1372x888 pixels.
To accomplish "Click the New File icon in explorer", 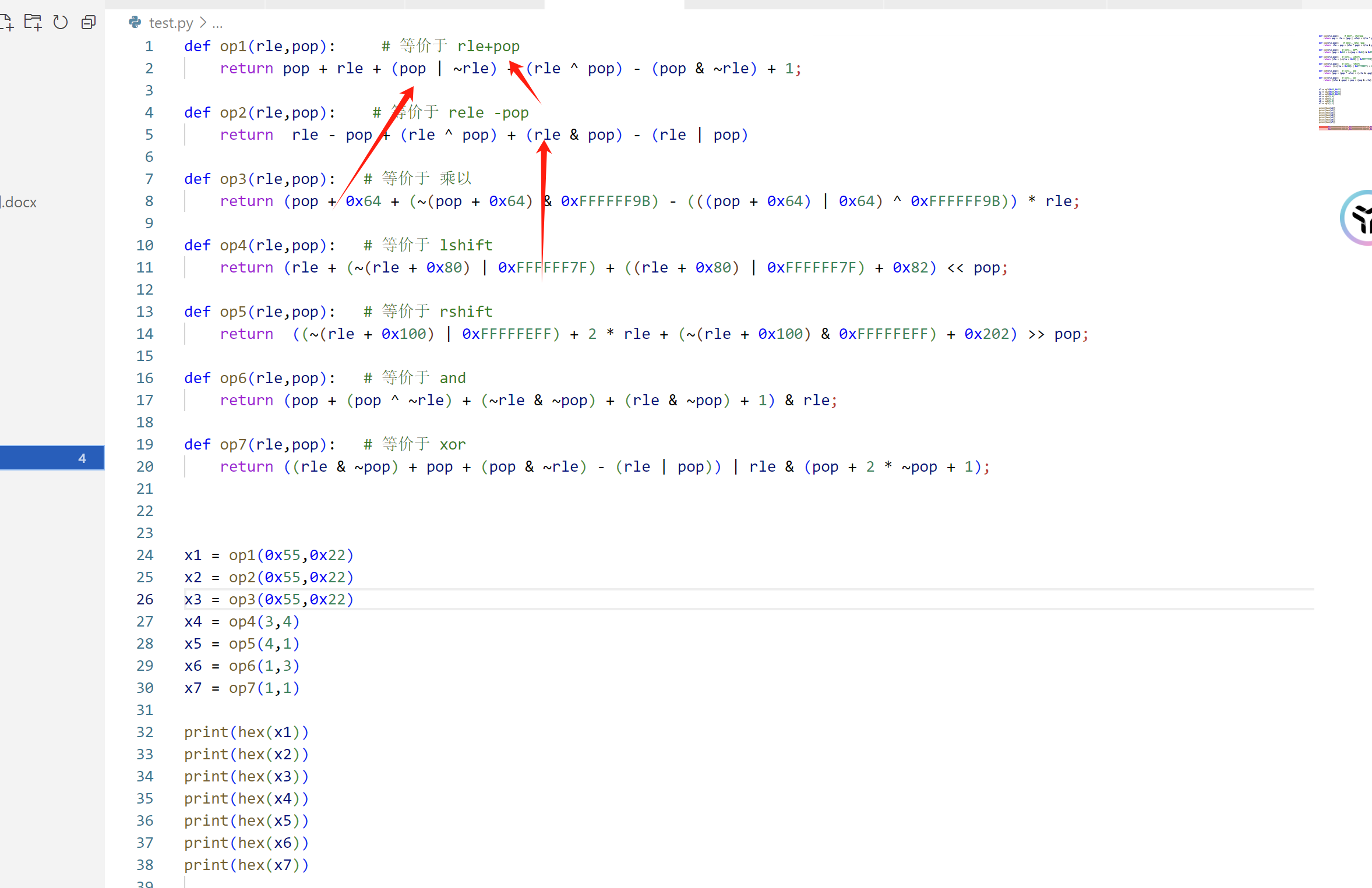I will tap(6, 23).
